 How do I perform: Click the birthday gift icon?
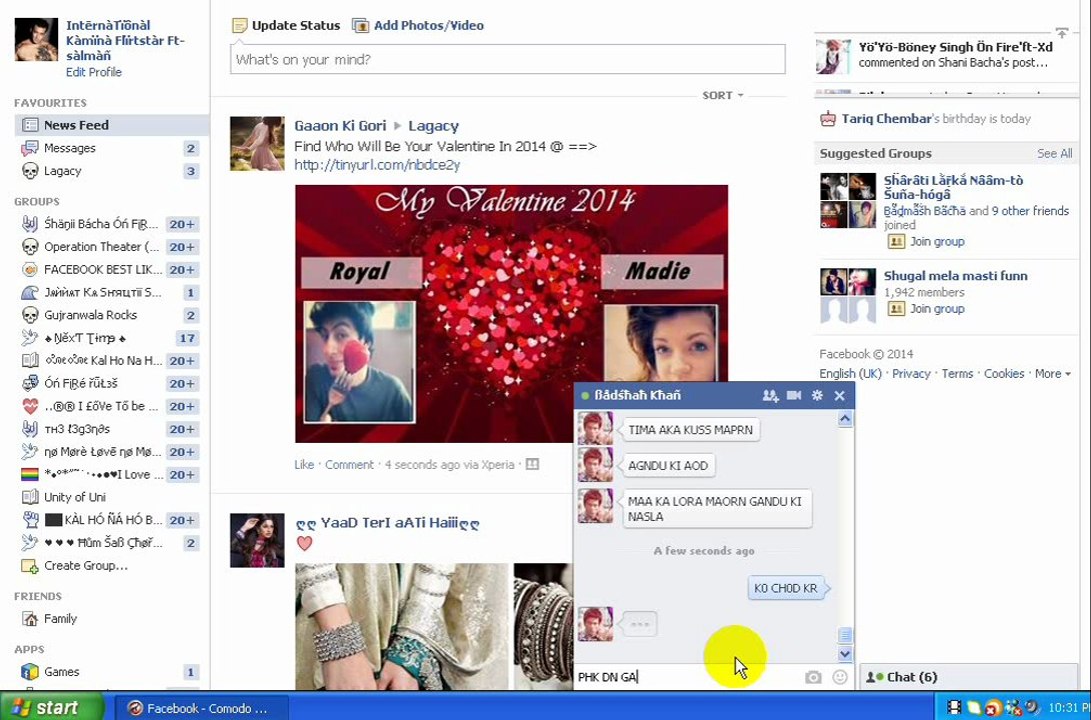pos(828,119)
